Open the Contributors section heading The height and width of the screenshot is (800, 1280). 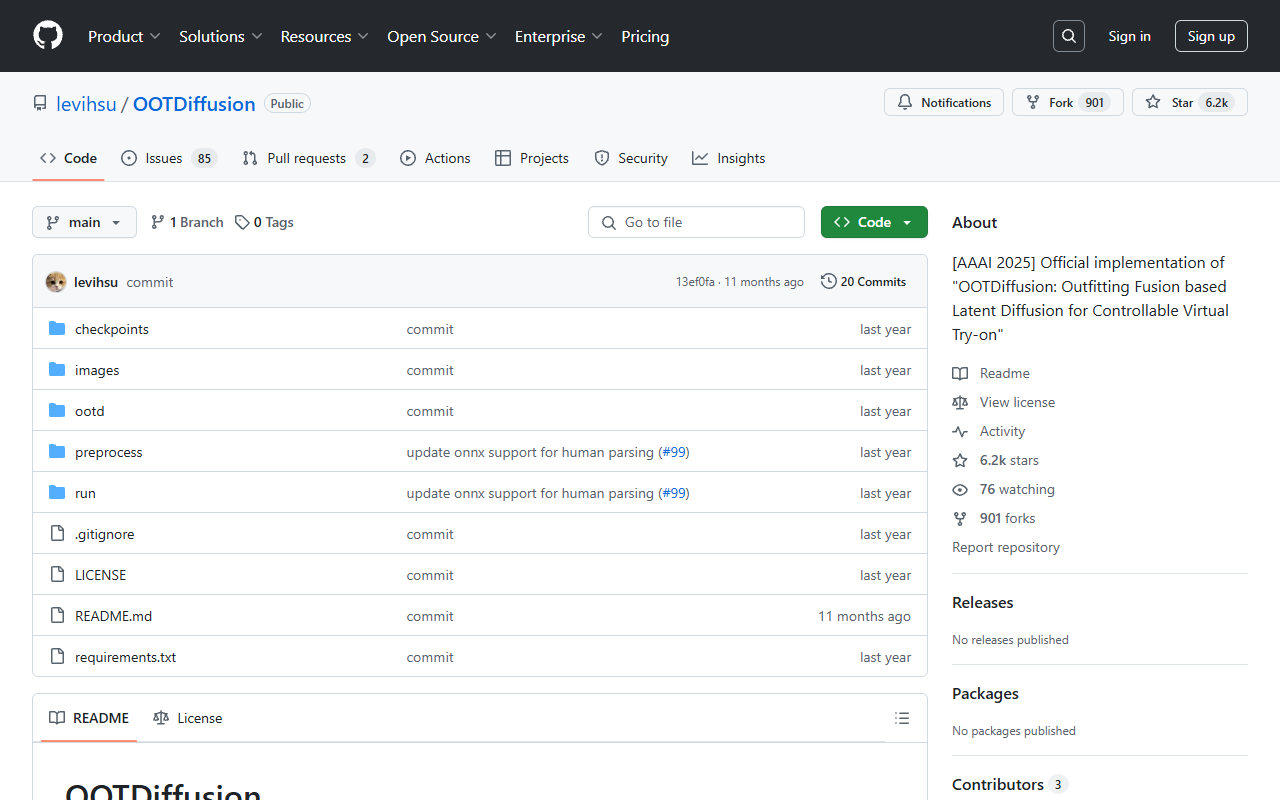1010,784
